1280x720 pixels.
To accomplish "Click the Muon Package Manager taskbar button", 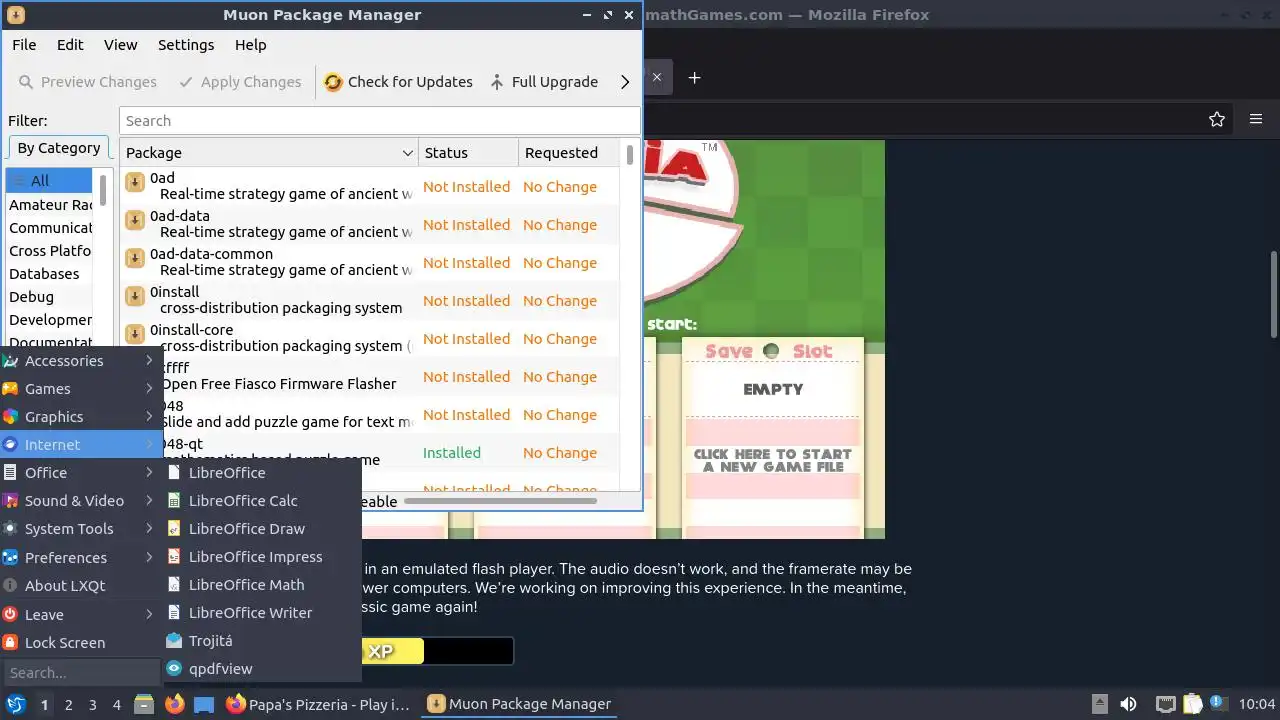I will [x=521, y=705].
